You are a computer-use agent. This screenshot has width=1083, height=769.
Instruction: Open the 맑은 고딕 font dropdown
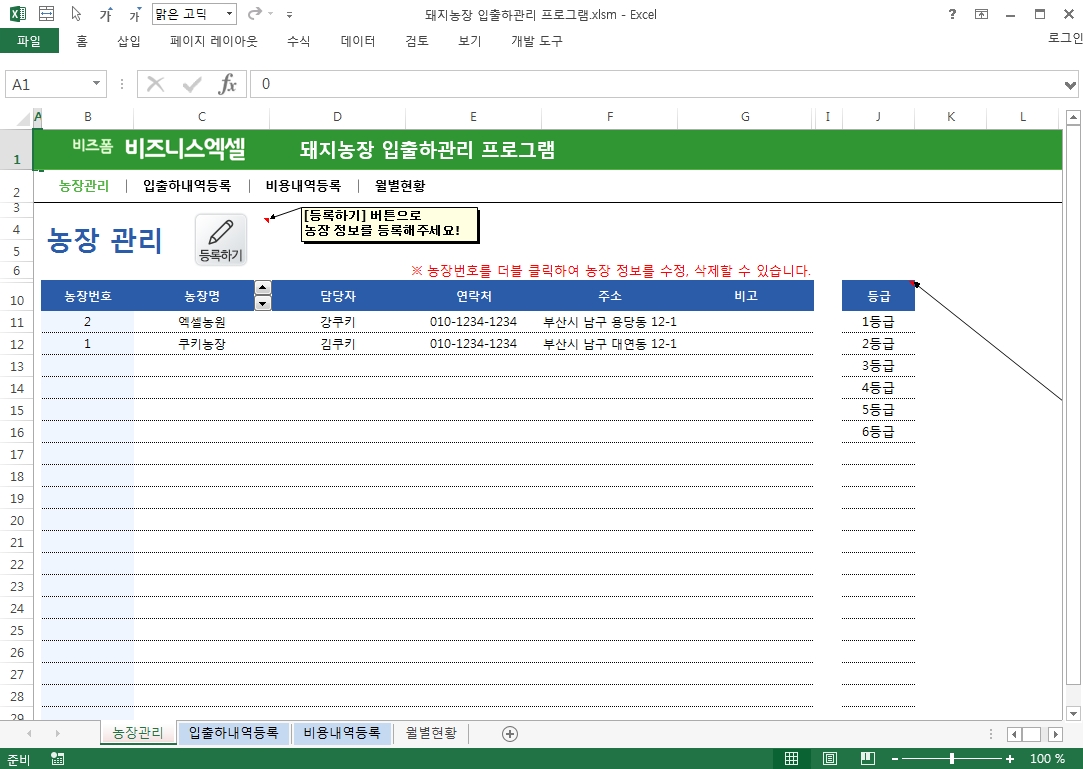coord(229,14)
